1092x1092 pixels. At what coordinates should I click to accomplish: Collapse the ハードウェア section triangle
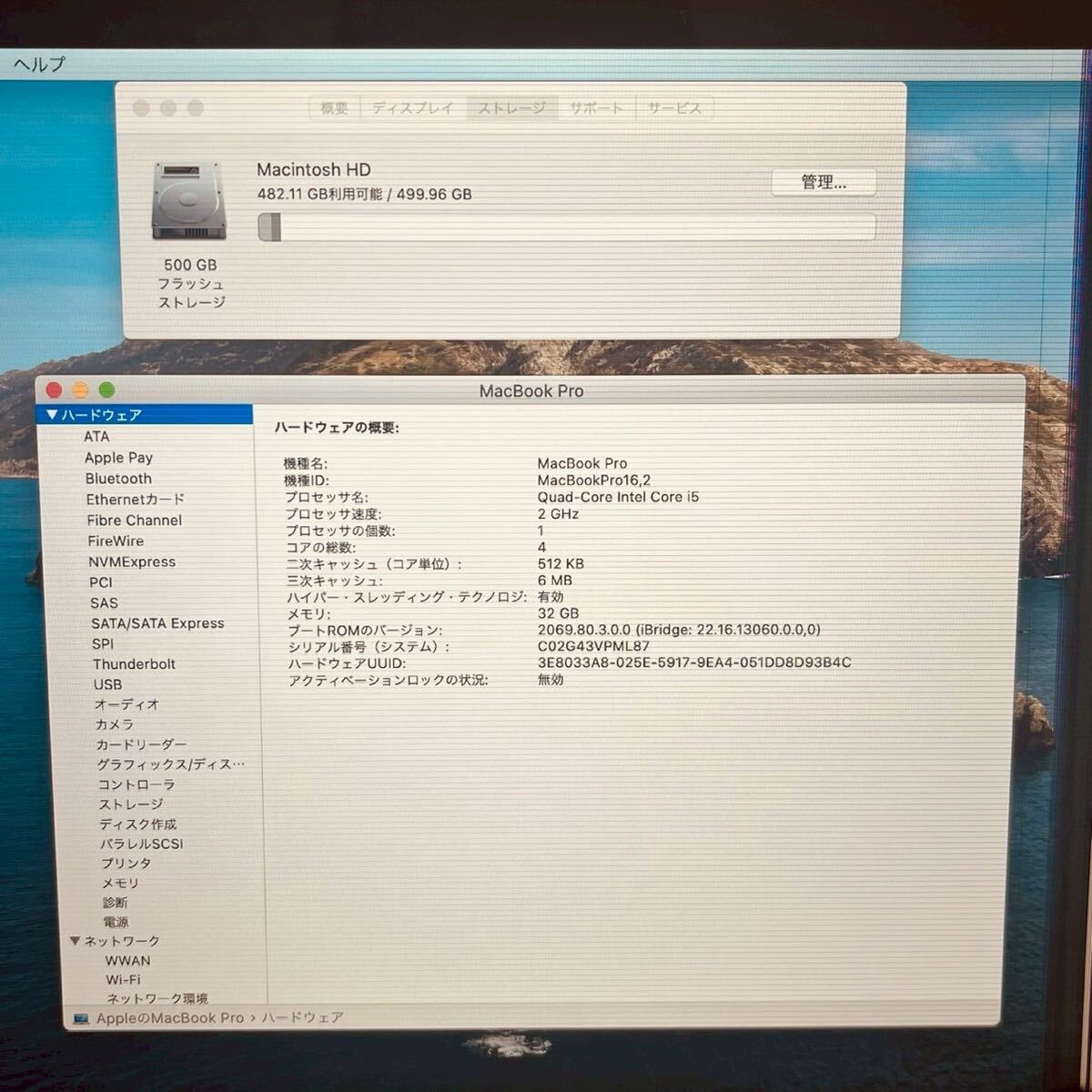pos(51,415)
